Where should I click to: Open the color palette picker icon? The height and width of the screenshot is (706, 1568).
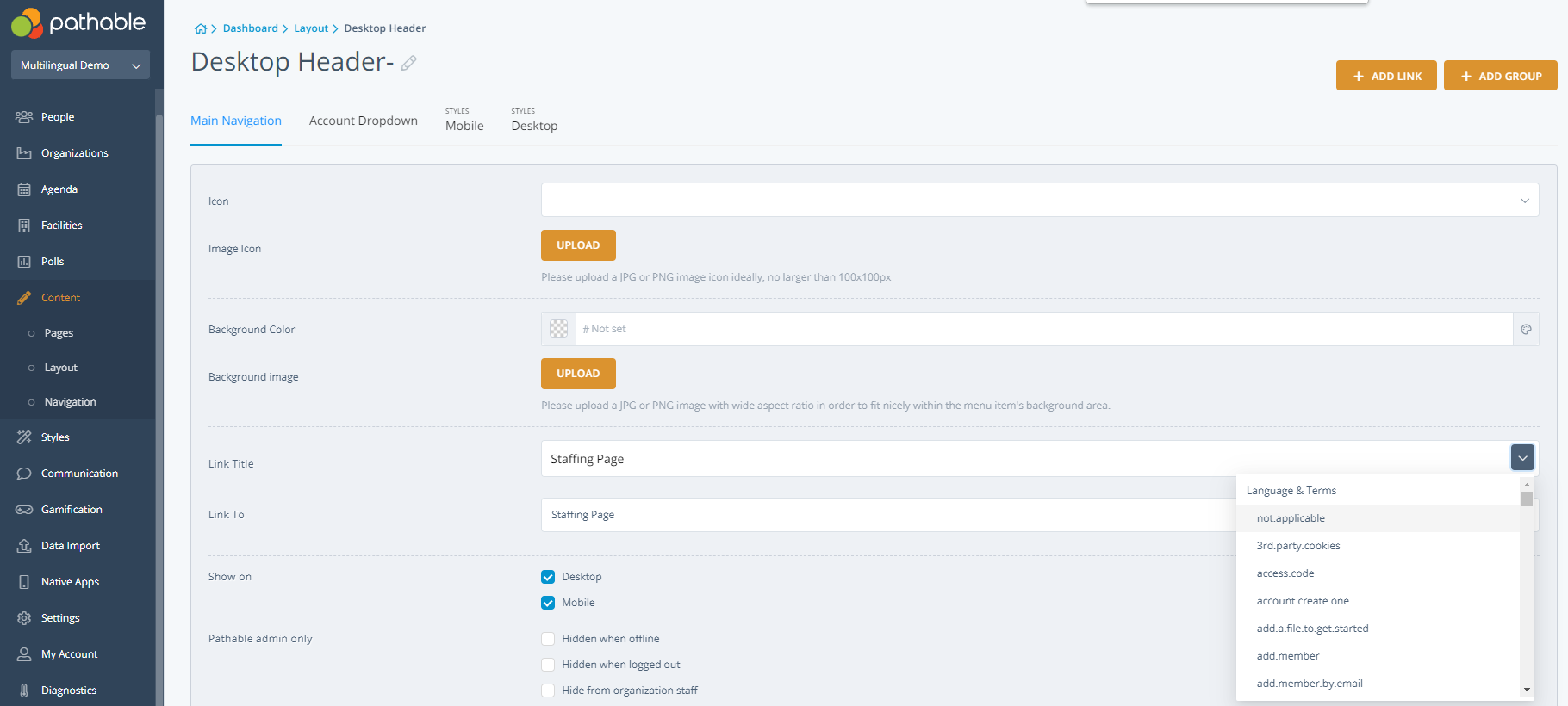pos(1526,329)
